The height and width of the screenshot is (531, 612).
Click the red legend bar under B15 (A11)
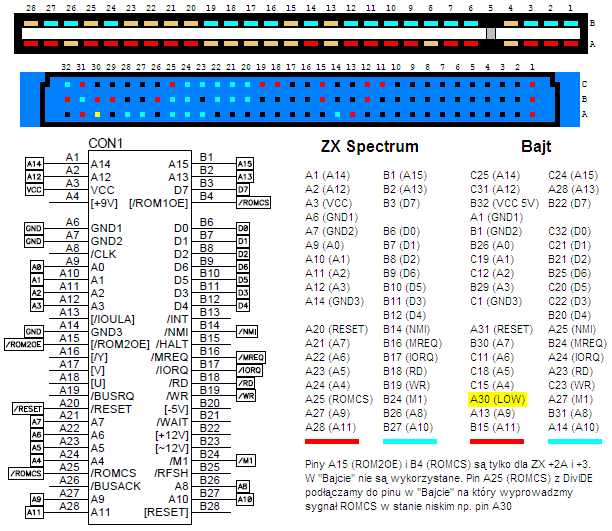click(497, 442)
